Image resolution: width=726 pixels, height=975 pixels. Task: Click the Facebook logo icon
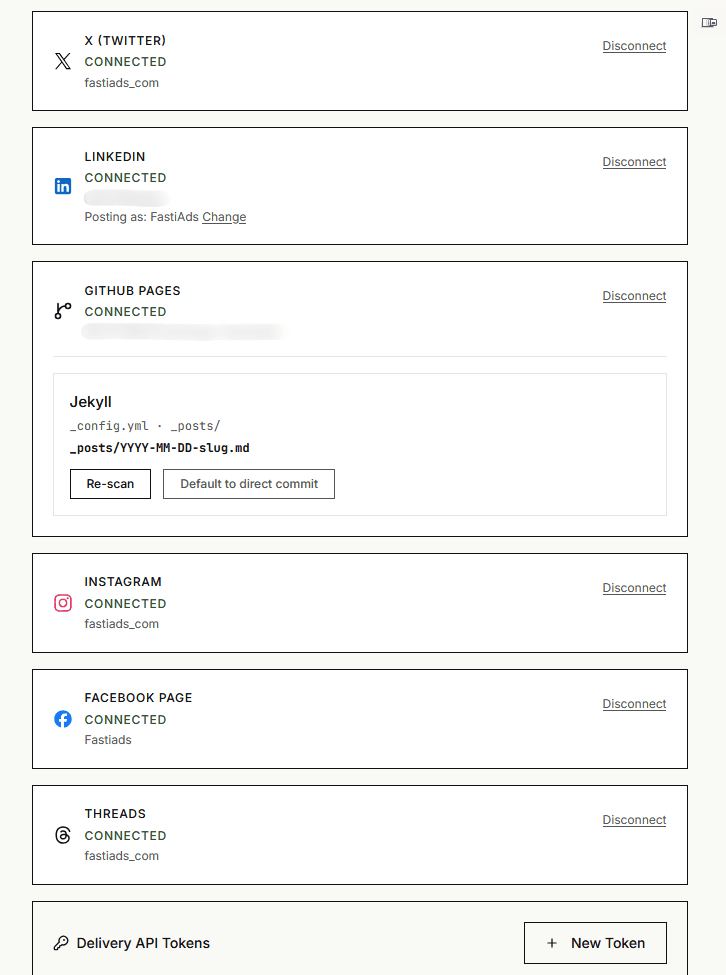(63, 719)
